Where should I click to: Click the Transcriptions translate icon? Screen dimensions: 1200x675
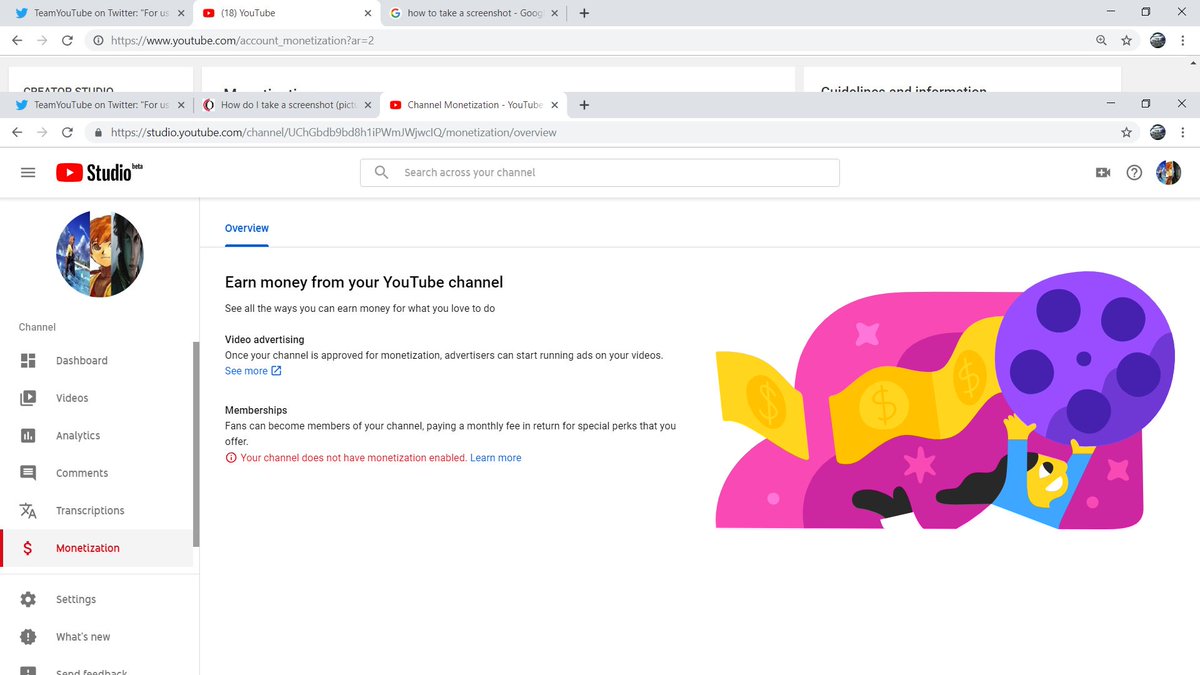coord(28,511)
